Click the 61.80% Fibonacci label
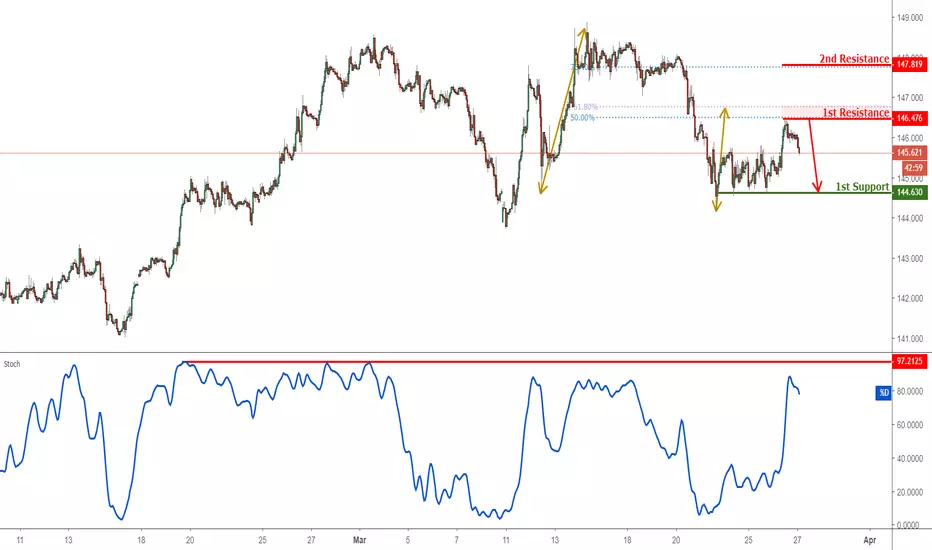This screenshot has height=550, width=932. 586,107
